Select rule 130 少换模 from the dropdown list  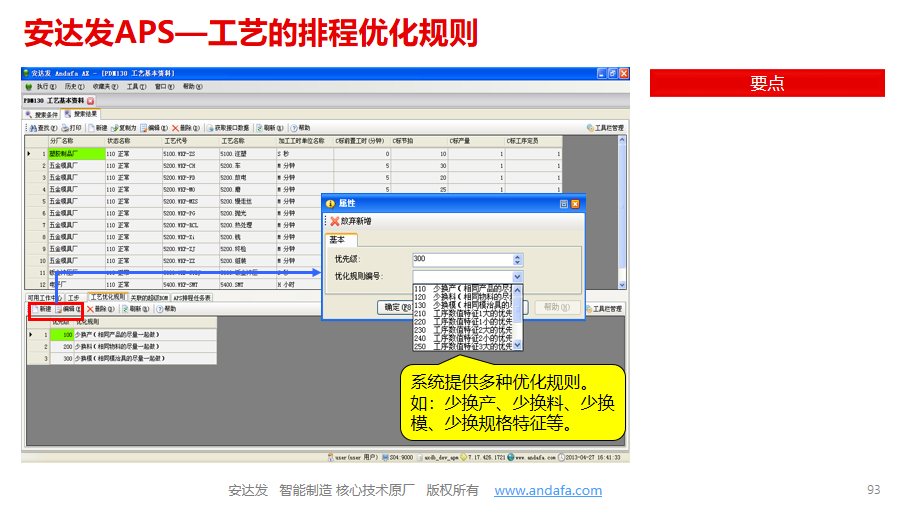[x=463, y=305]
